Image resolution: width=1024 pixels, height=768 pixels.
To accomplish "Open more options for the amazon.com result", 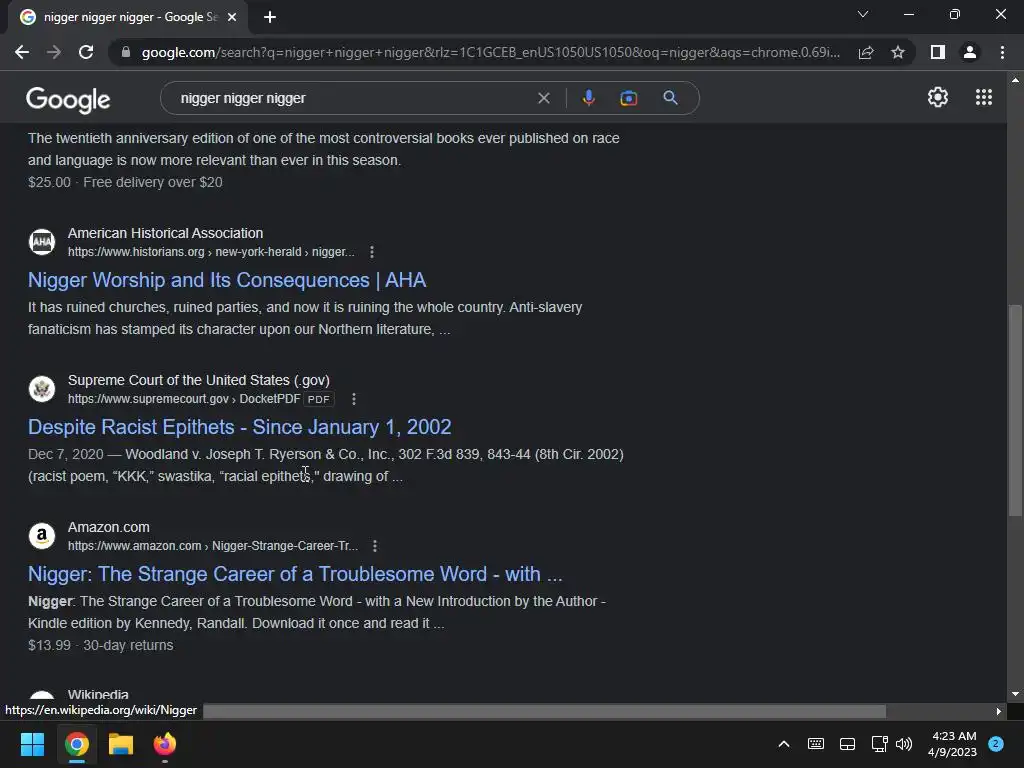I will coord(375,546).
